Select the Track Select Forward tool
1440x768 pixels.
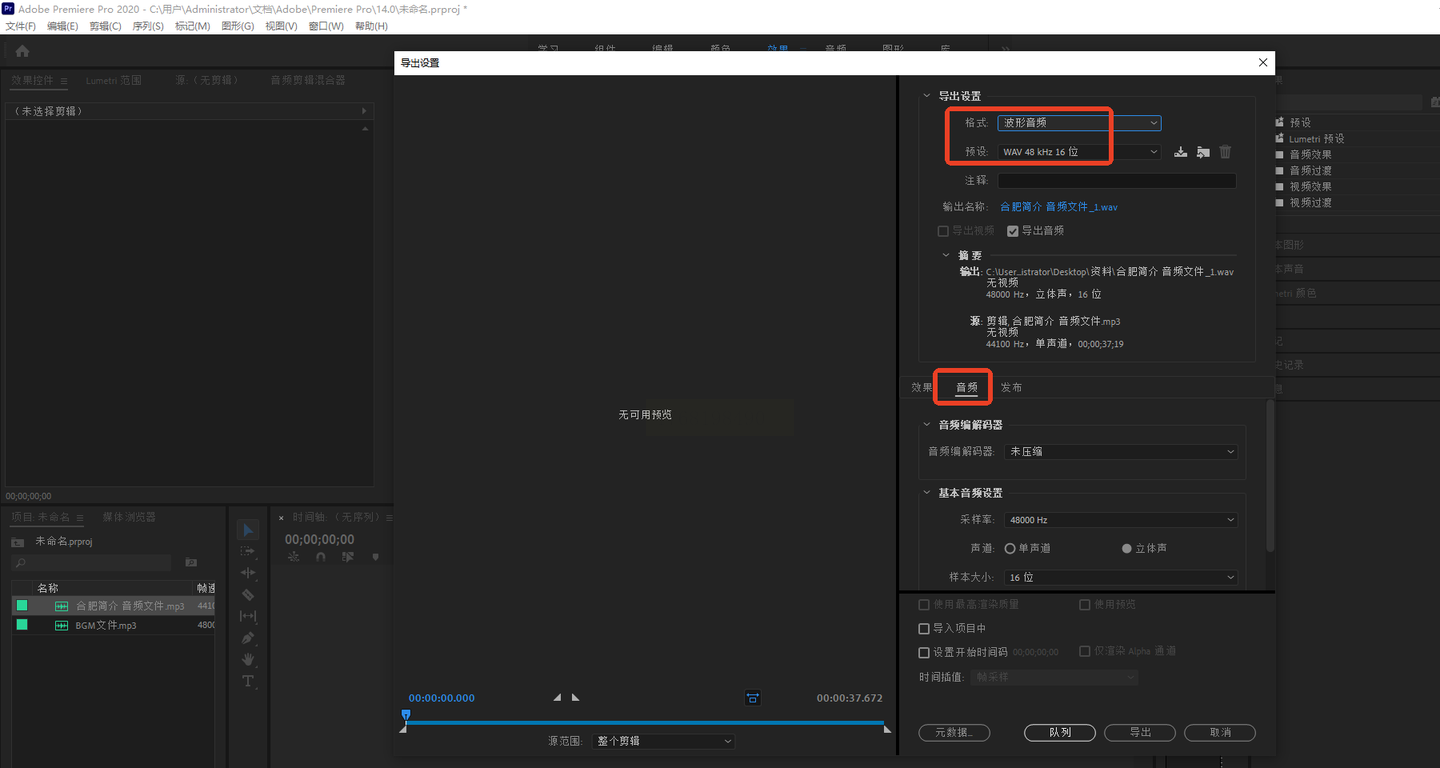(248, 551)
